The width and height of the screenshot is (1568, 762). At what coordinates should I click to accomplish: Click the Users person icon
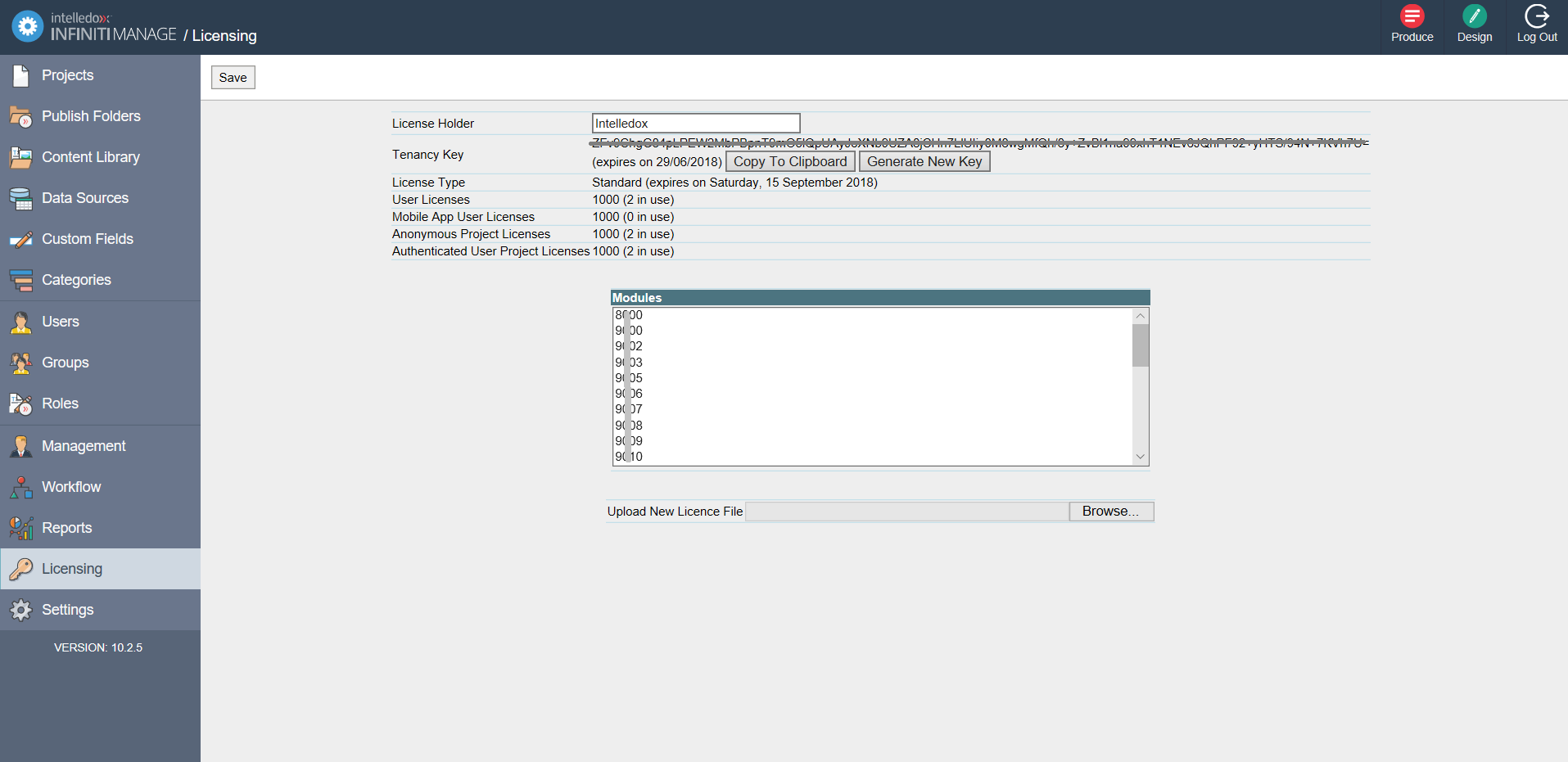click(20, 322)
